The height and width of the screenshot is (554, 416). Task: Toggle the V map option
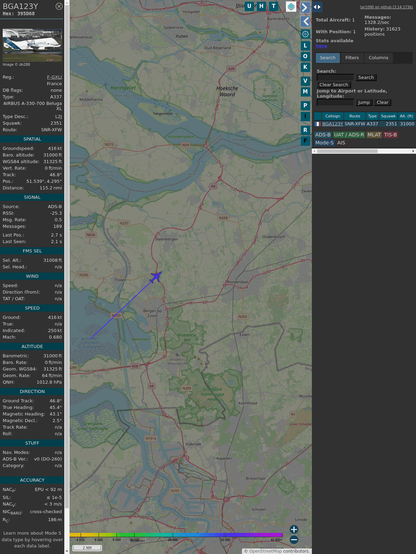coord(305,81)
